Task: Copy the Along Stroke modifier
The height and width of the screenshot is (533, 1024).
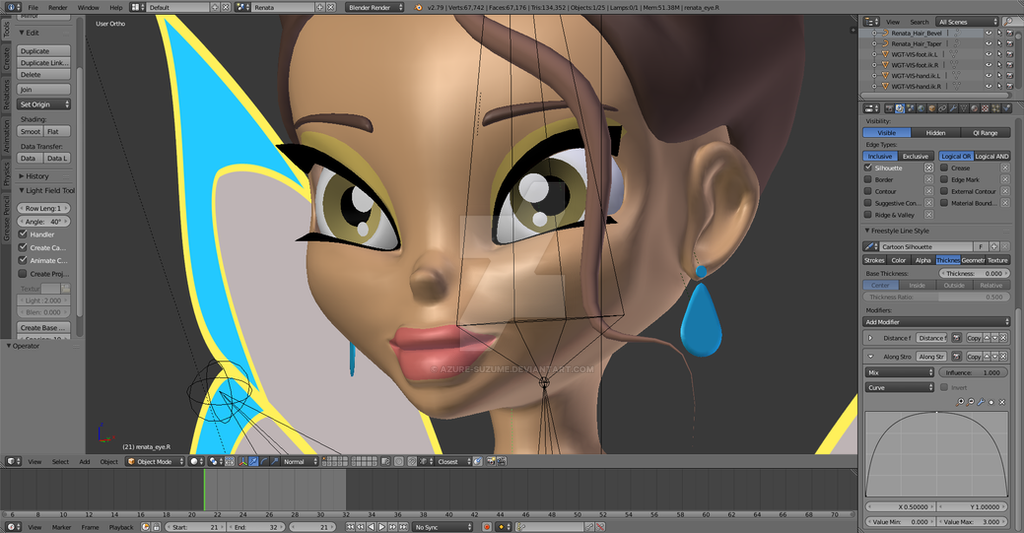Action: (974, 357)
